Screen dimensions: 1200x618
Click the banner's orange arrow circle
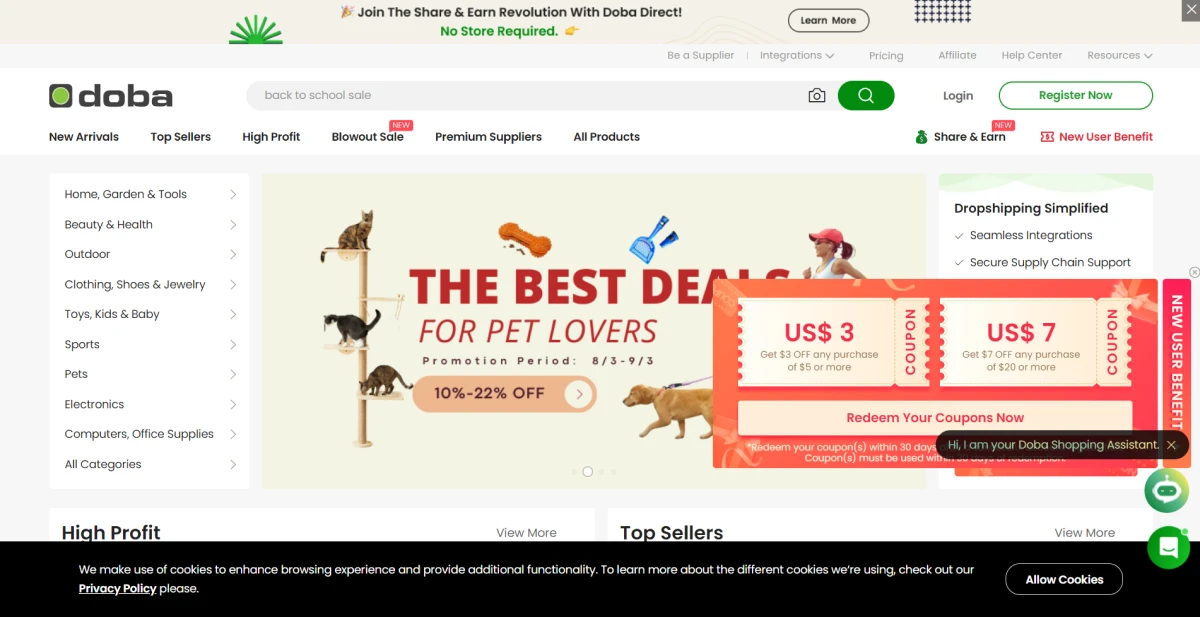(579, 394)
